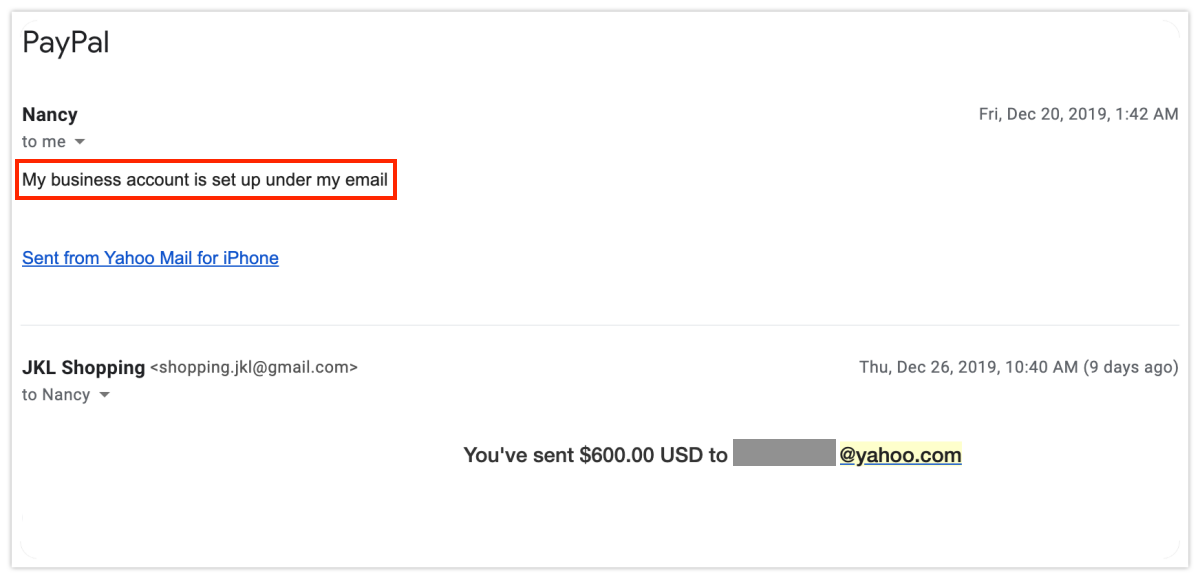Viewport: 1200px width, 579px height.
Task: Click the "to Nancy" recipient label
Action: coord(56,395)
